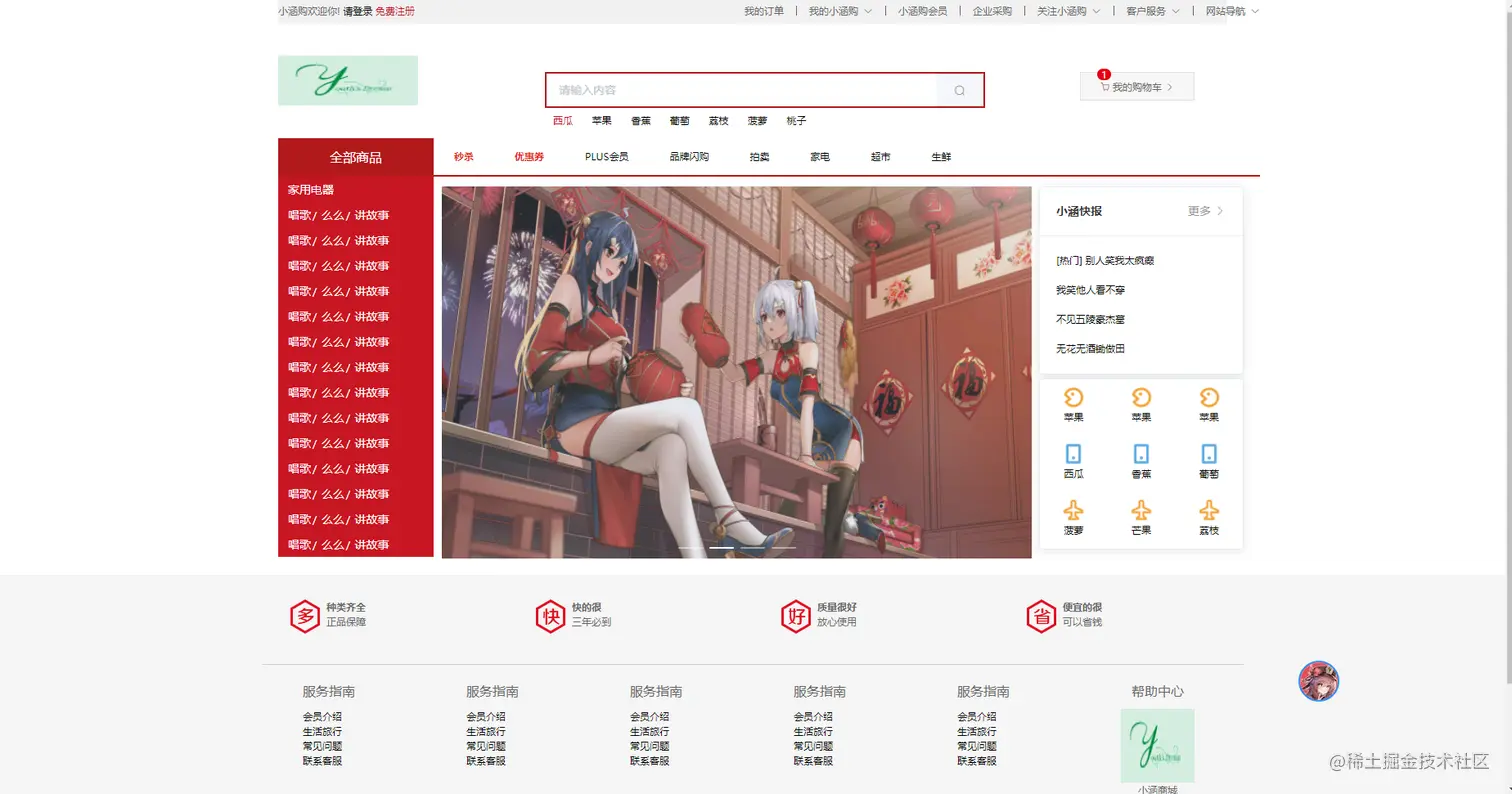Click the 快的很 text

pos(587,607)
